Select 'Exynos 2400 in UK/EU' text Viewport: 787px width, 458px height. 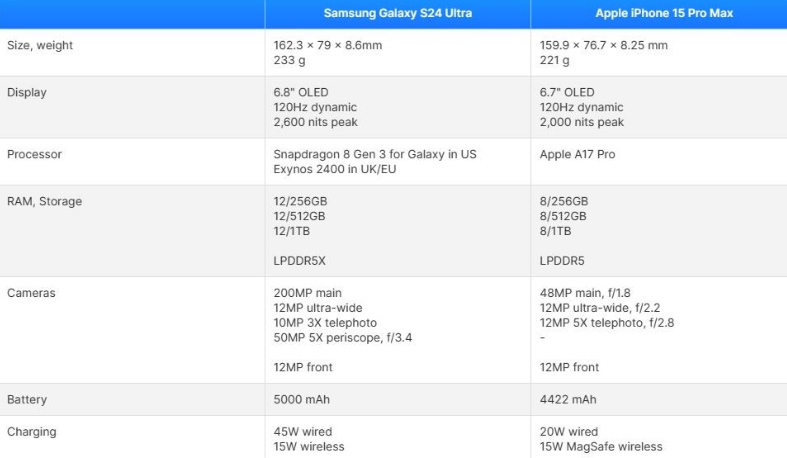[x=335, y=169]
